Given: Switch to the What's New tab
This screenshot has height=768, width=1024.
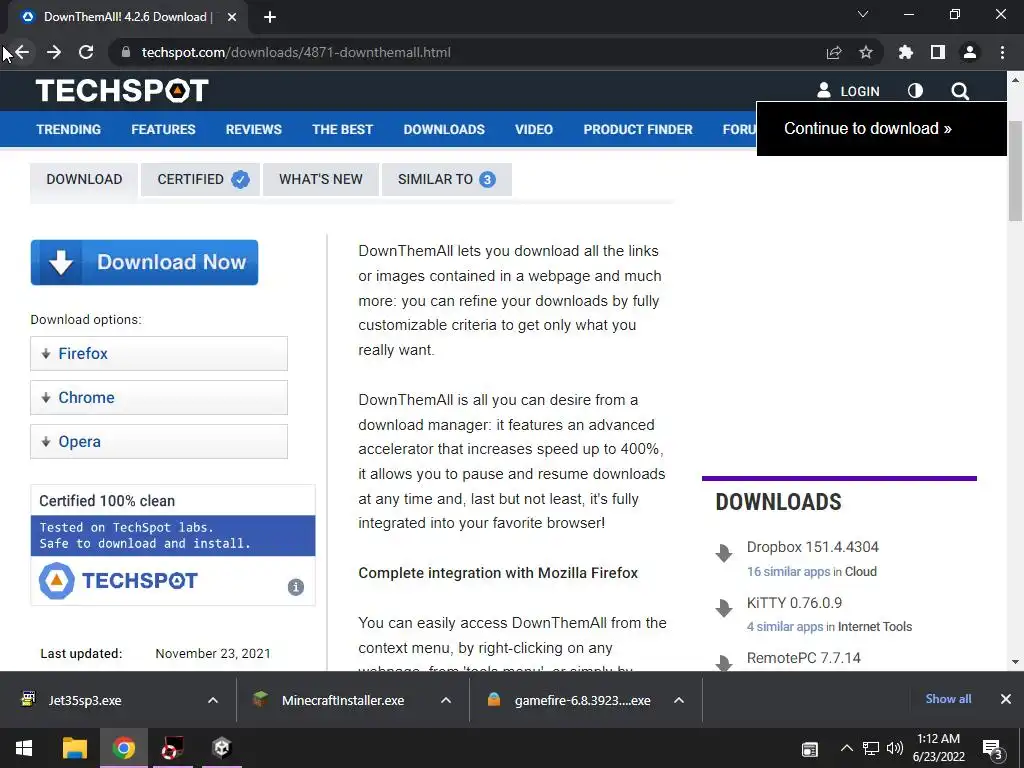Looking at the screenshot, I should click(321, 180).
